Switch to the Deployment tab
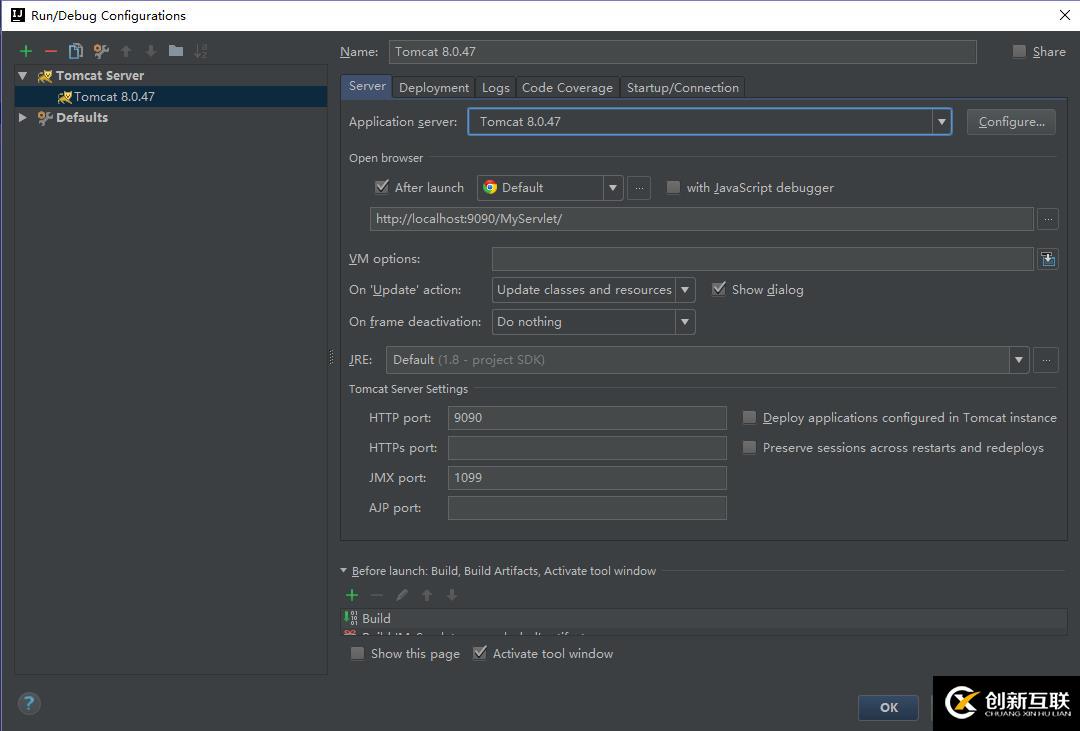The height and width of the screenshot is (731, 1080). (x=434, y=88)
